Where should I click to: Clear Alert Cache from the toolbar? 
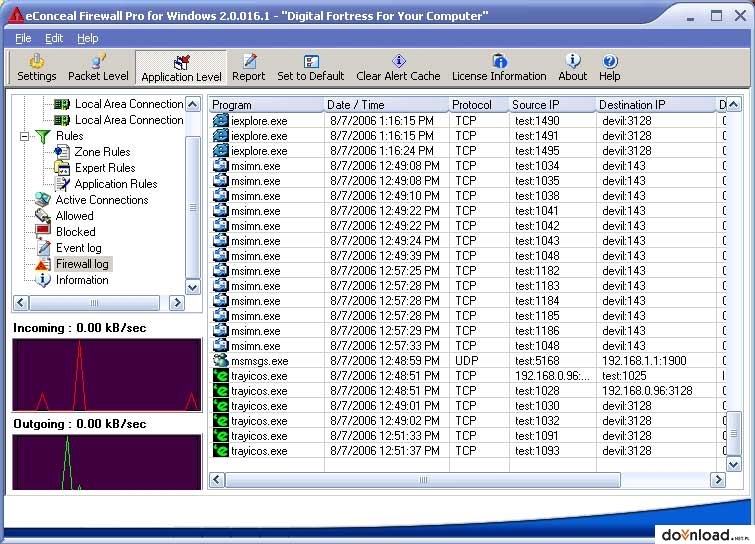pyautogui.click(x=398, y=68)
